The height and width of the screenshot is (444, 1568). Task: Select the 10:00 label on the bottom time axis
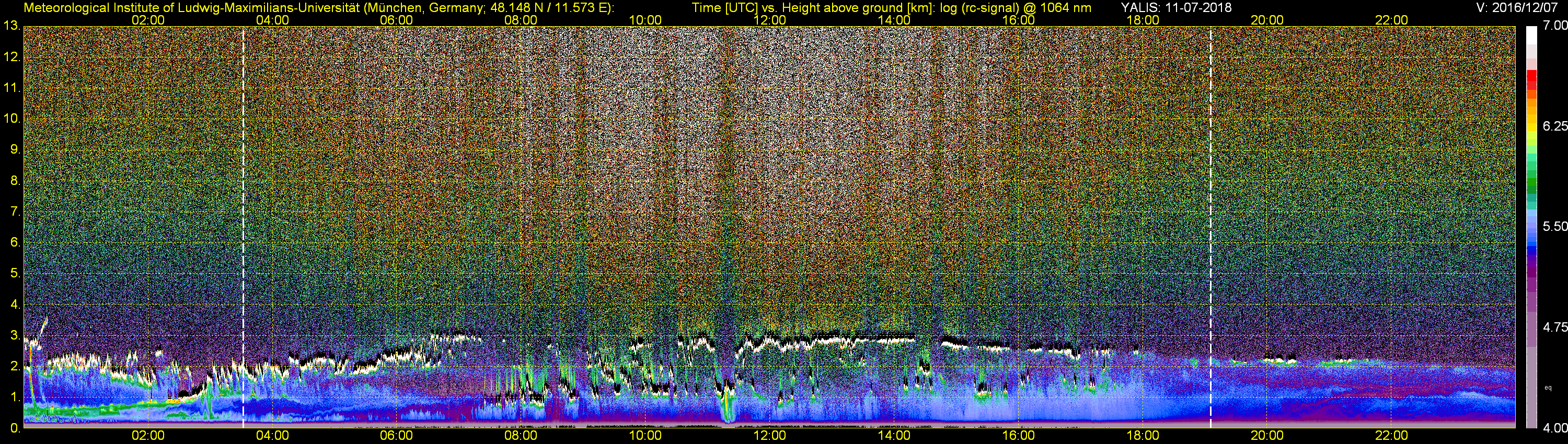tap(645, 436)
